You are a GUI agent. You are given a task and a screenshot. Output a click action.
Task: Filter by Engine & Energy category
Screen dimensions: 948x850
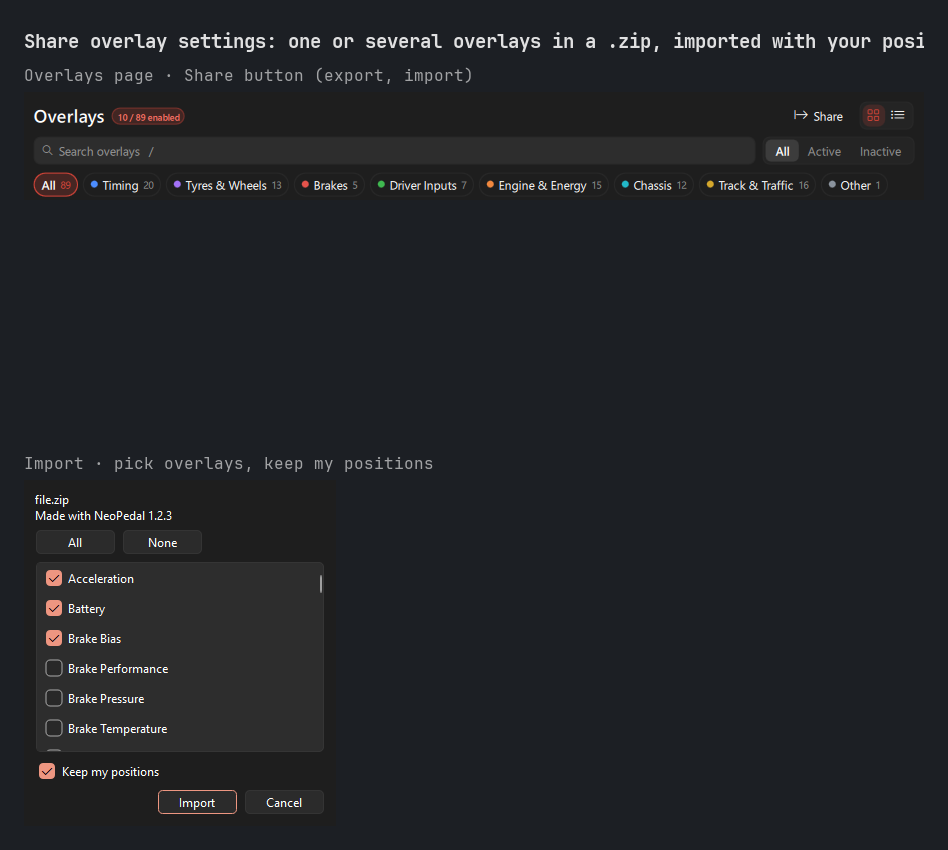click(544, 186)
